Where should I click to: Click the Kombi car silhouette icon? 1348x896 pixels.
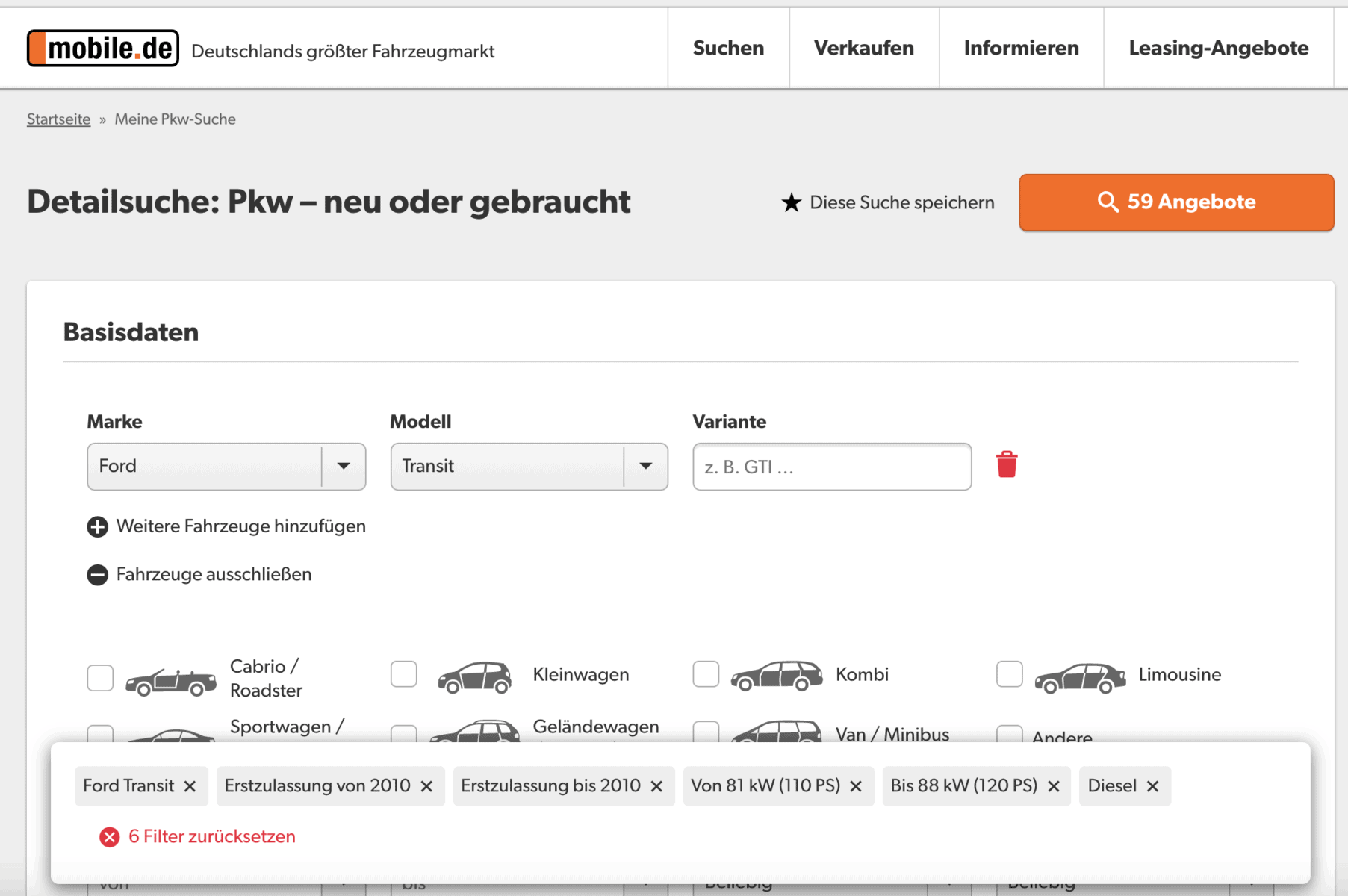coord(777,676)
